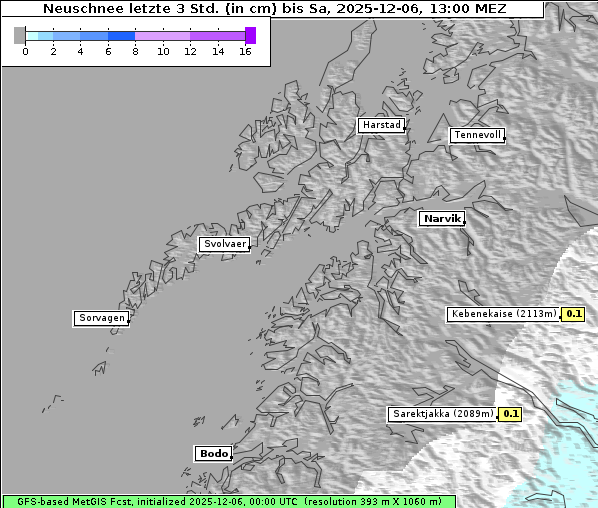Click the legend scale value 8
Screen dimensions: 598x508
135,51
